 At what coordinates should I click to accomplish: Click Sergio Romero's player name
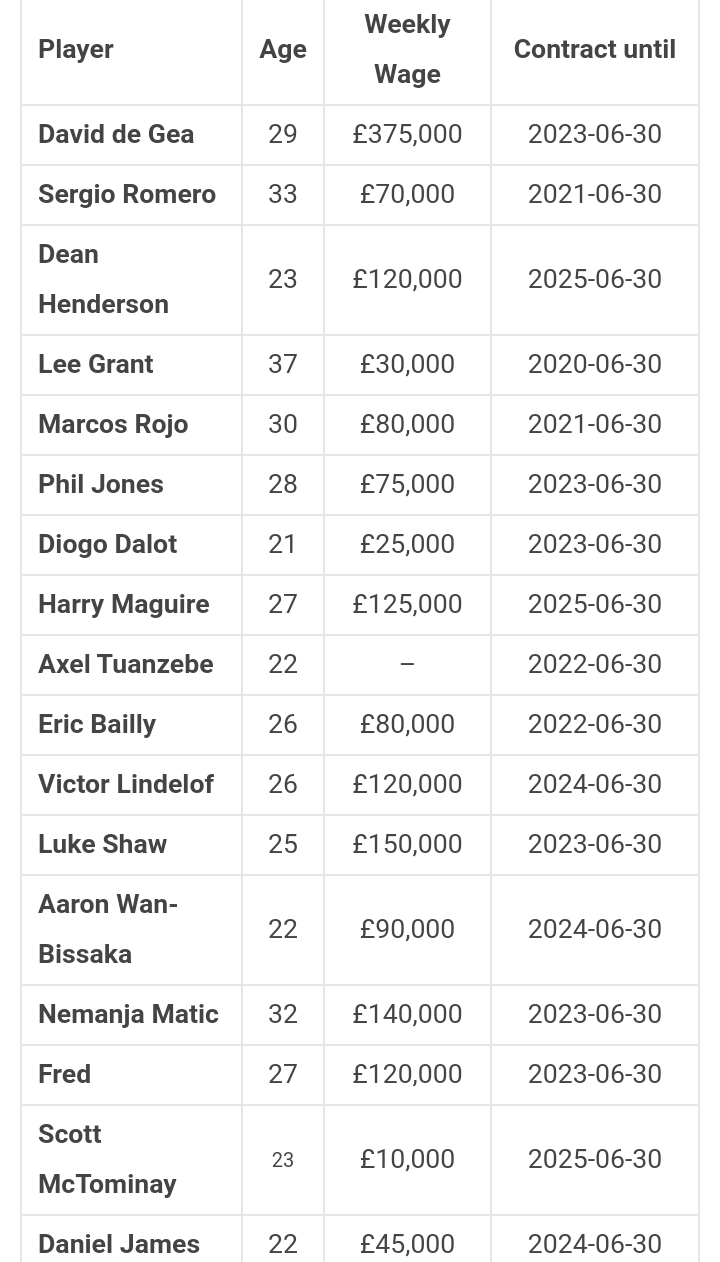click(x=127, y=194)
